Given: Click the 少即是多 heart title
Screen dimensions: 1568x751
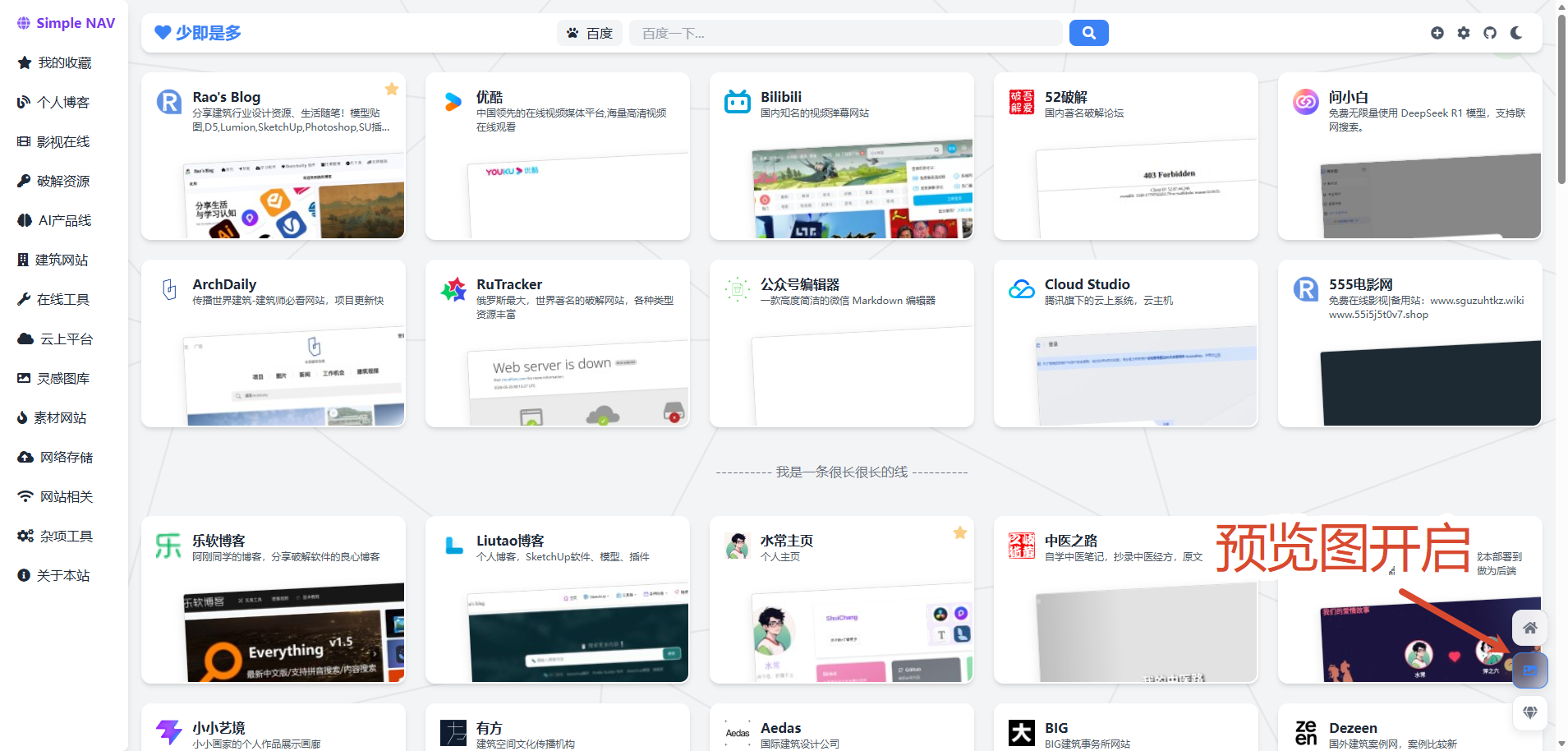Looking at the screenshot, I should [x=198, y=33].
